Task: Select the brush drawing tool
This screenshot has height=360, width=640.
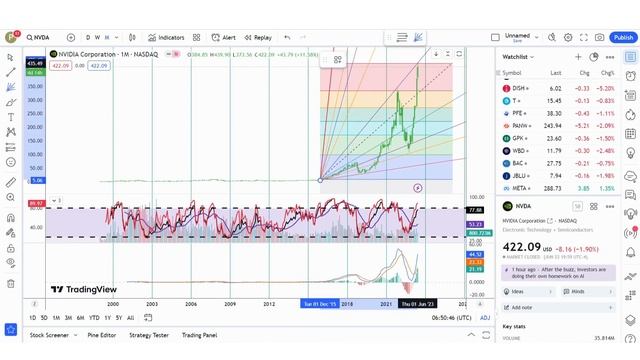Action: pyautogui.click(x=11, y=102)
